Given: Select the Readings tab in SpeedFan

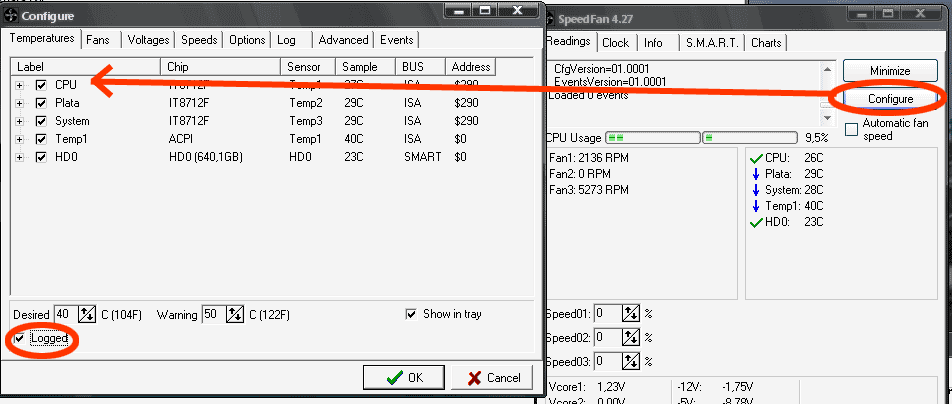Looking at the screenshot, I should click(x=569, y=41).
